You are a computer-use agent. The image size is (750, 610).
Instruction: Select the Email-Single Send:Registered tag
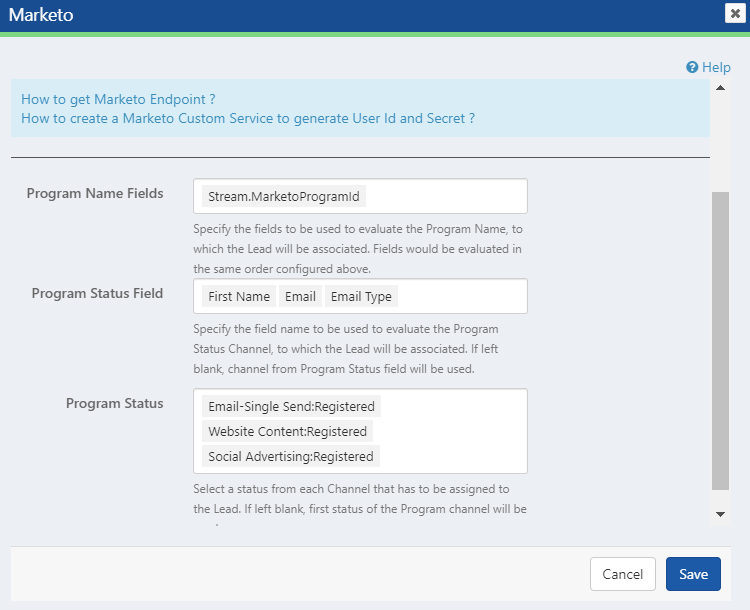[x=291, y=407]
